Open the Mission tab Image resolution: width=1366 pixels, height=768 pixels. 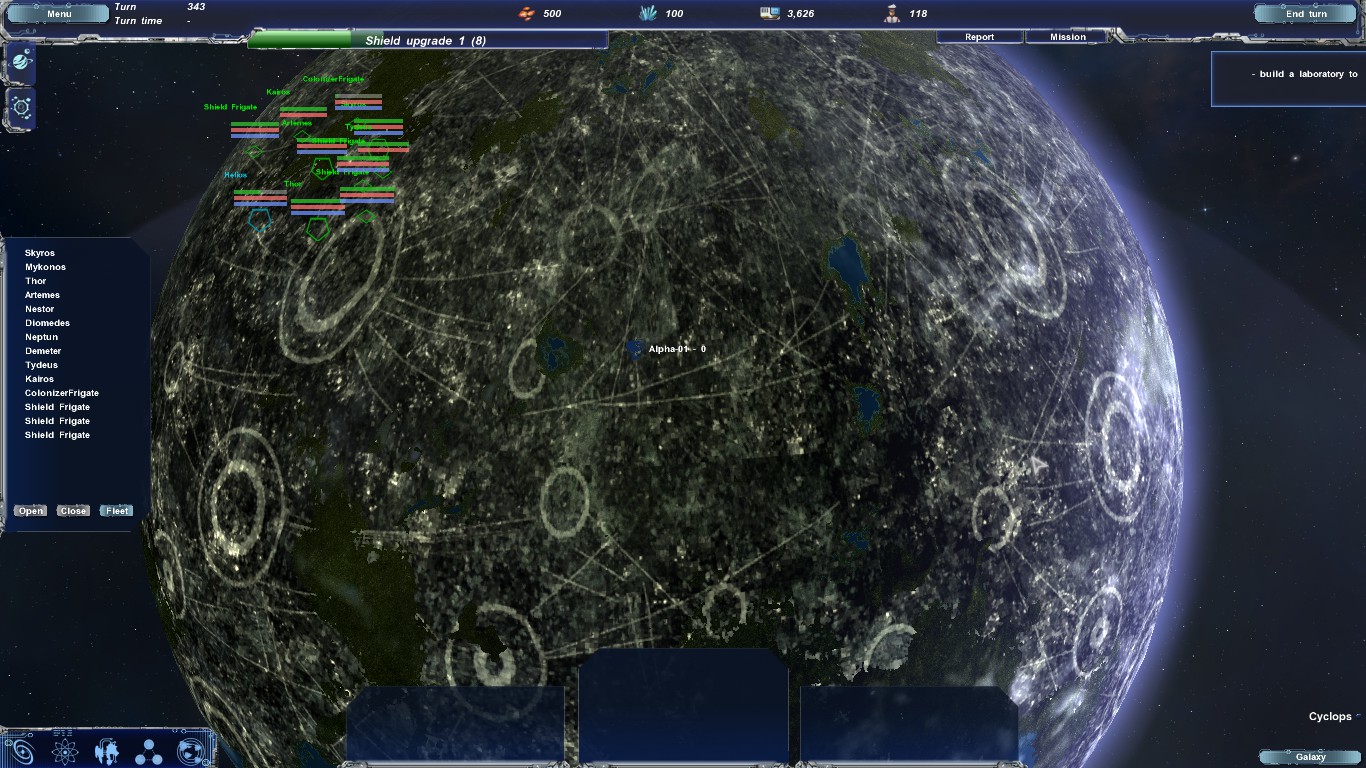point(1068,37)
